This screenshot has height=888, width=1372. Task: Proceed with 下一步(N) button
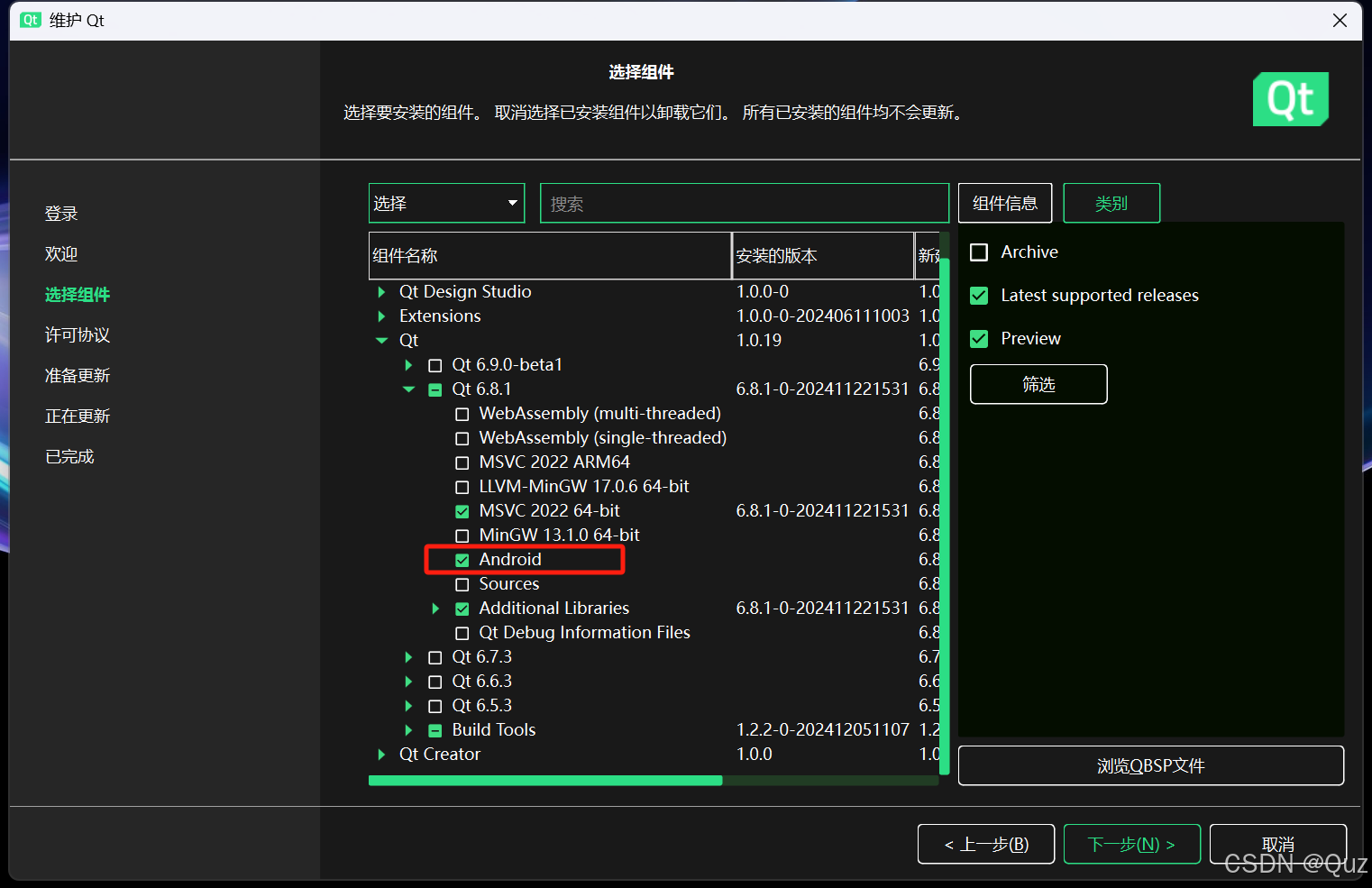pos(1132,845)
